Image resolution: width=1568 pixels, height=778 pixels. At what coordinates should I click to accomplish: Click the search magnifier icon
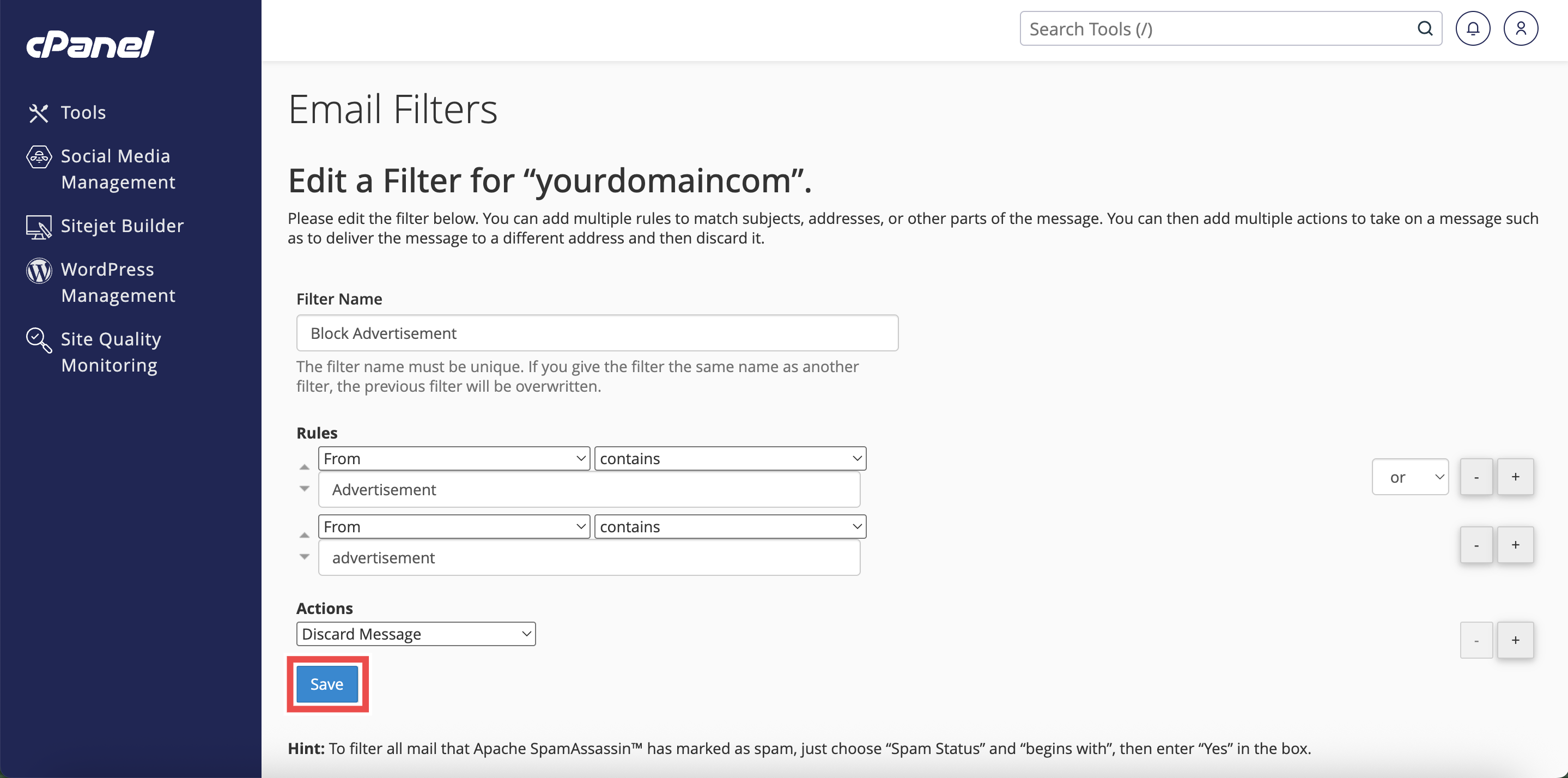tap(1424, 29)
